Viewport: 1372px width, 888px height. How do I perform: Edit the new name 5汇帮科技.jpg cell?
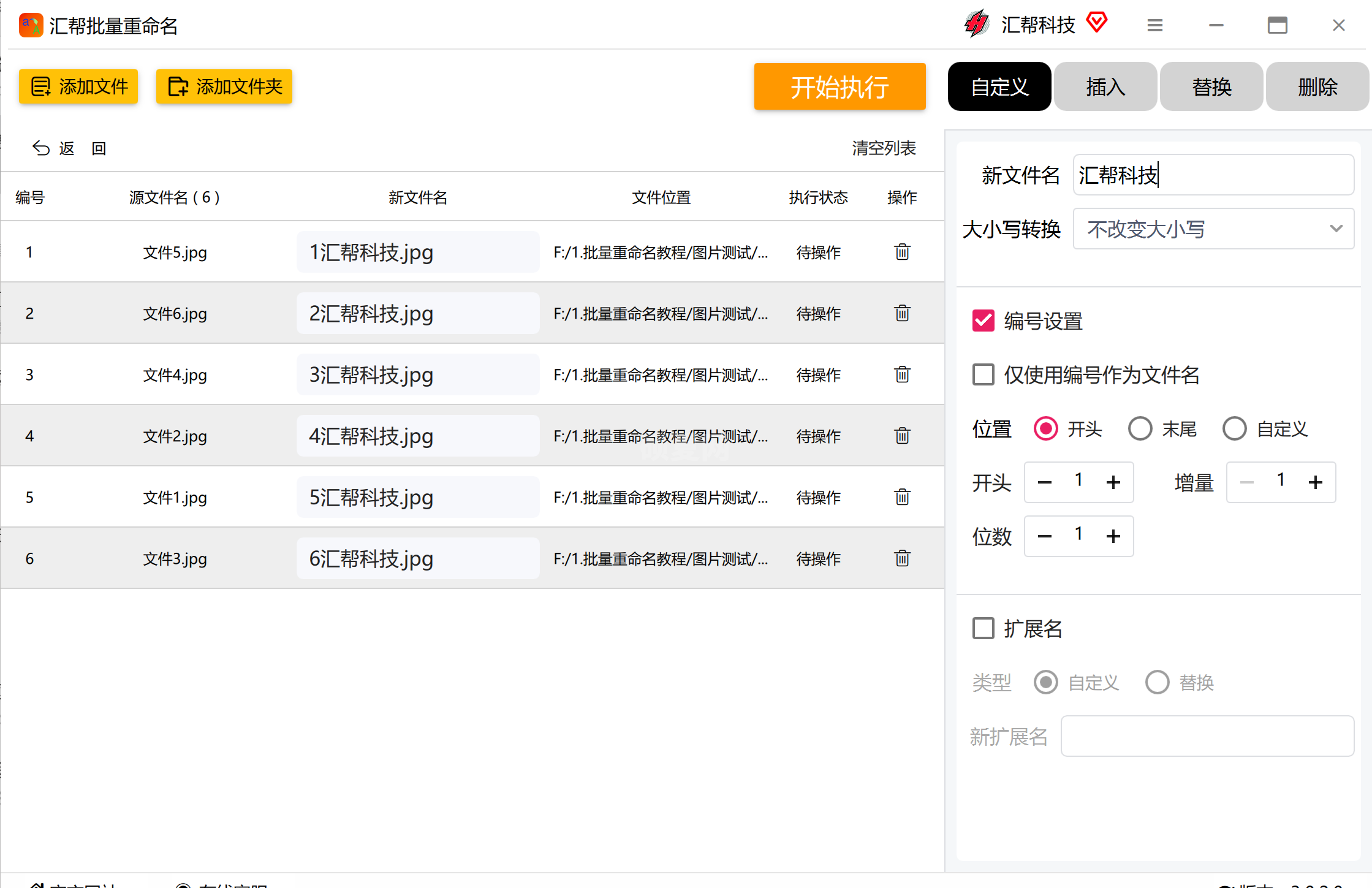(x=418, y=497)
